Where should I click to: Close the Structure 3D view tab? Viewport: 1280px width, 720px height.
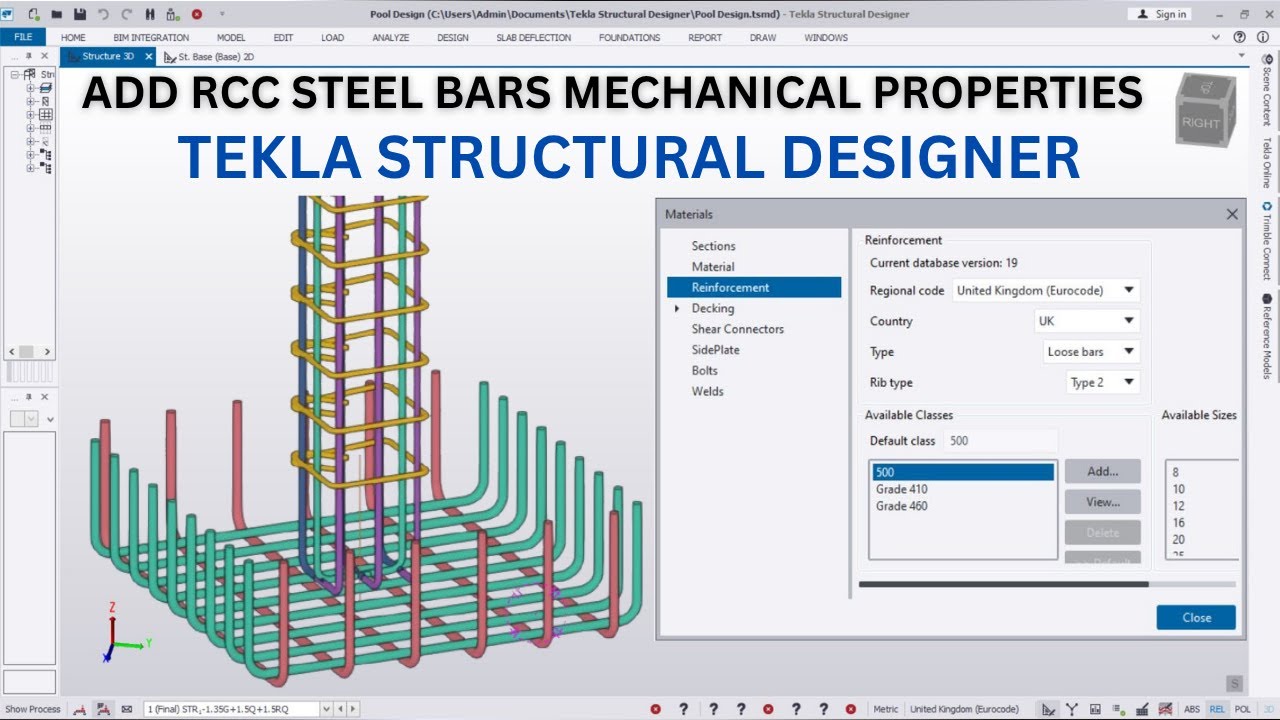tap(149, 57)
